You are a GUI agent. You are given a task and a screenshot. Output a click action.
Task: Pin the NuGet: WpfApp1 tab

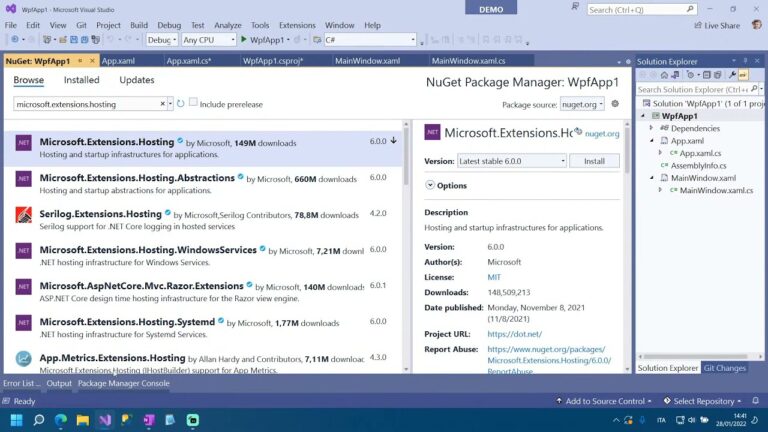point(80,61)
